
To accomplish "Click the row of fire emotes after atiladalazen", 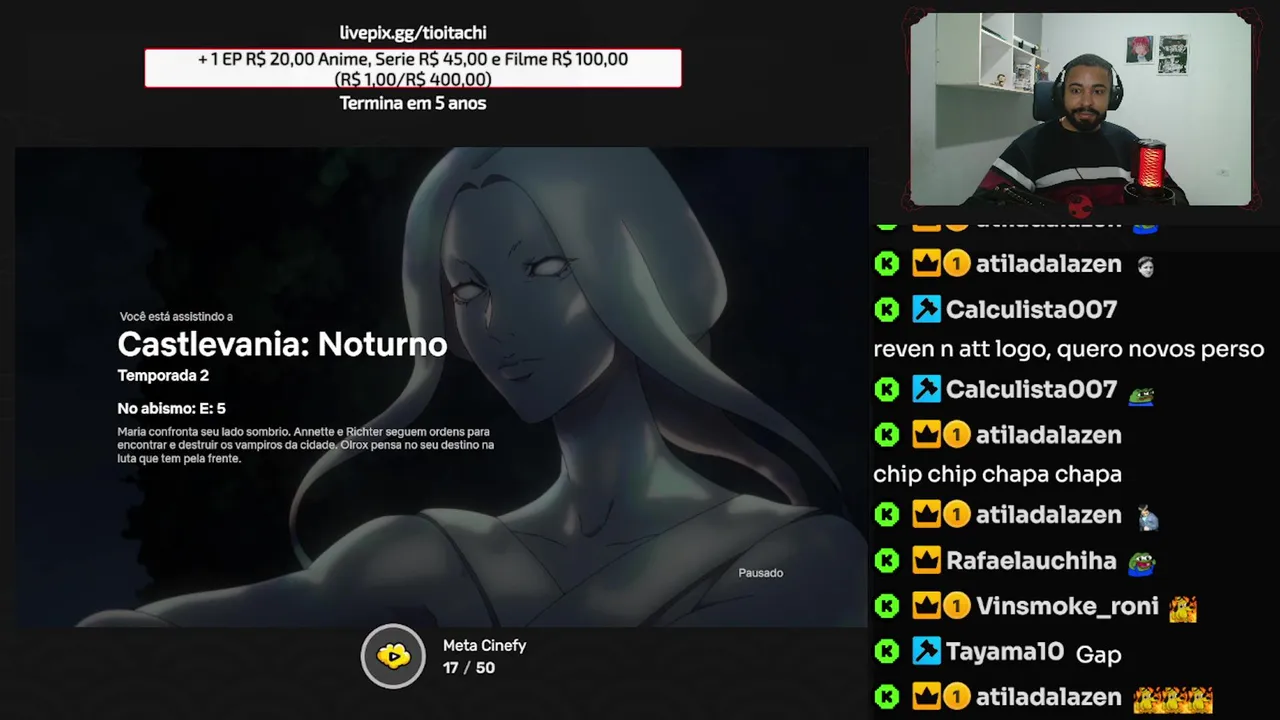I will [x=1173, y=698].
